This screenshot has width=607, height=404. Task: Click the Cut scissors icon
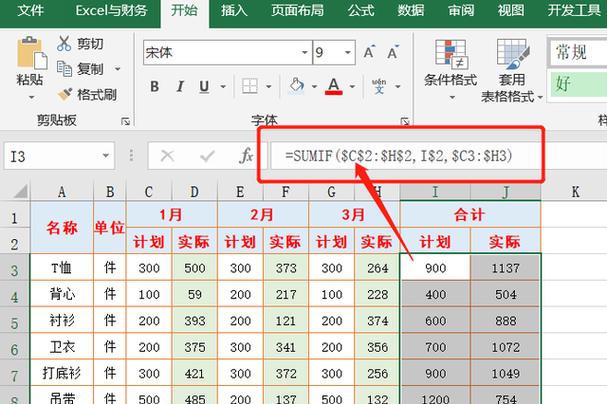pyautogui.click(x=64, y=44)
